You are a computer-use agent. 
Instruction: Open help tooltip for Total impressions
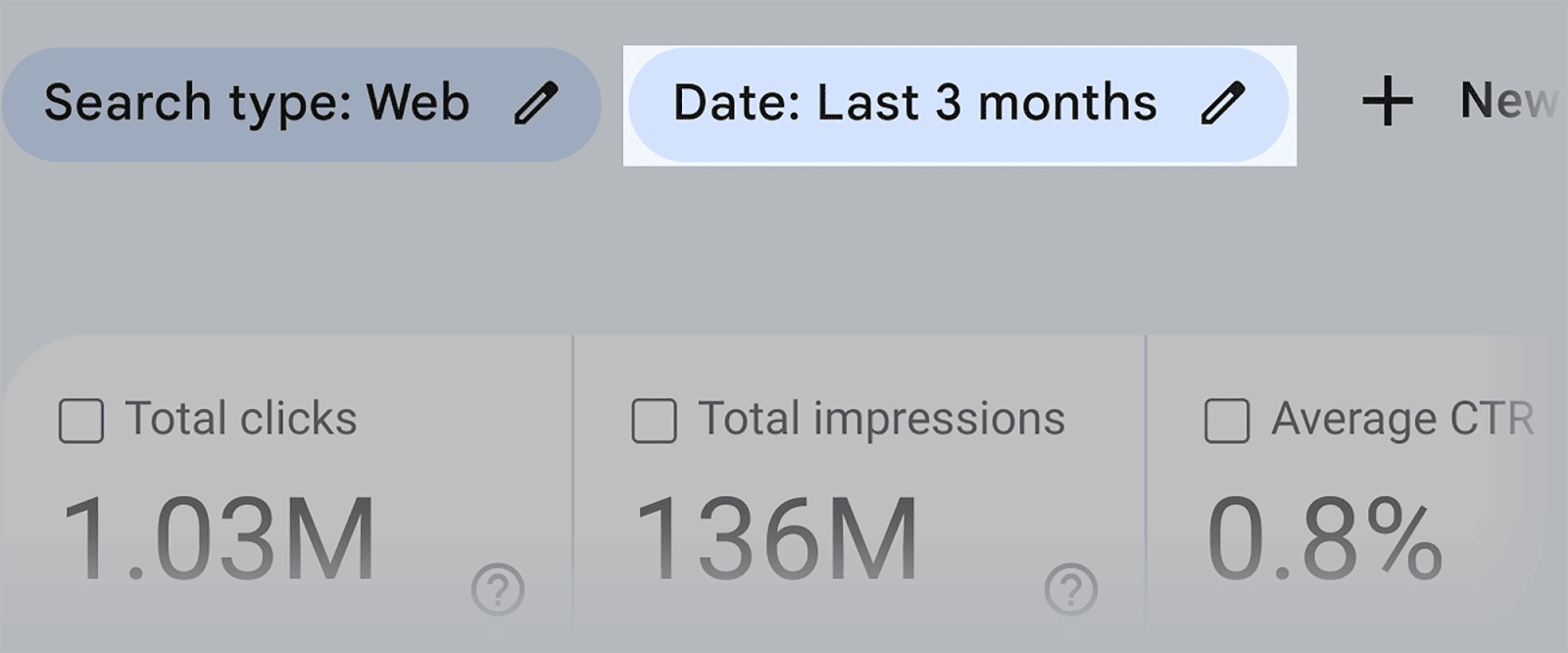tap(1070, 589)
